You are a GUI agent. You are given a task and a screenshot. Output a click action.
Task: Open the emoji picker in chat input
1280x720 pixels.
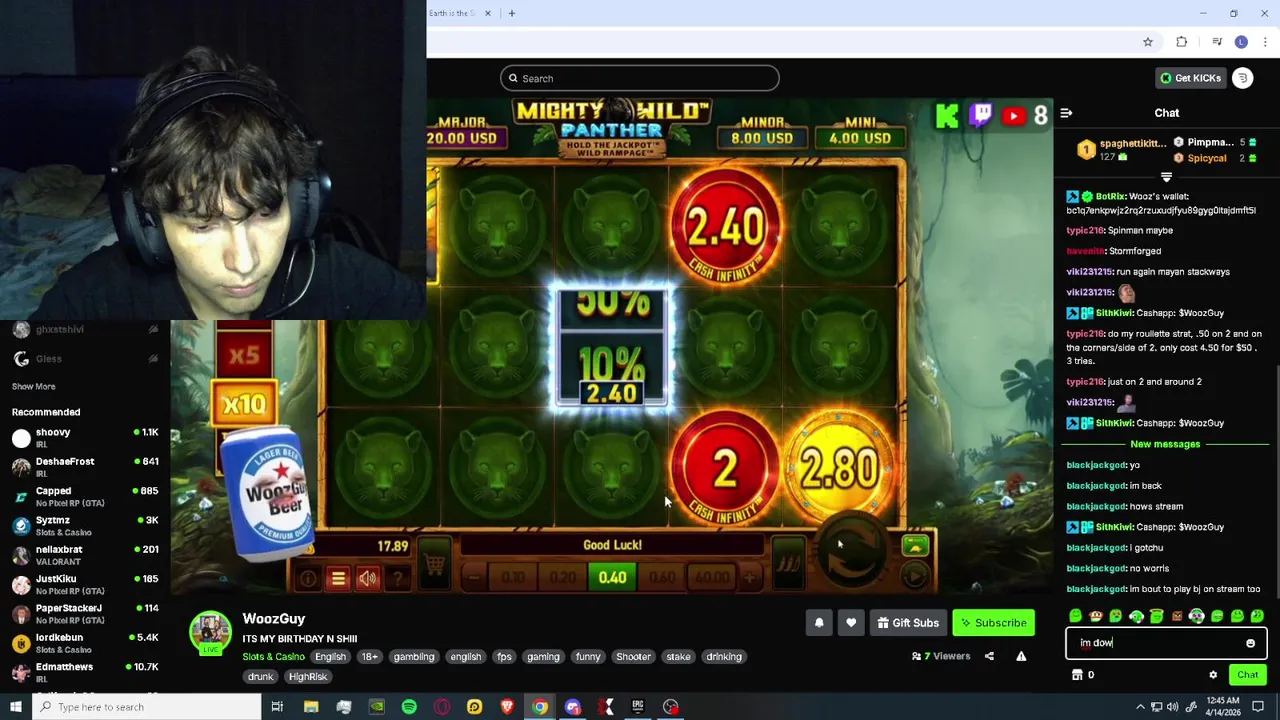pyautogui.click(x=1250, y=643)
